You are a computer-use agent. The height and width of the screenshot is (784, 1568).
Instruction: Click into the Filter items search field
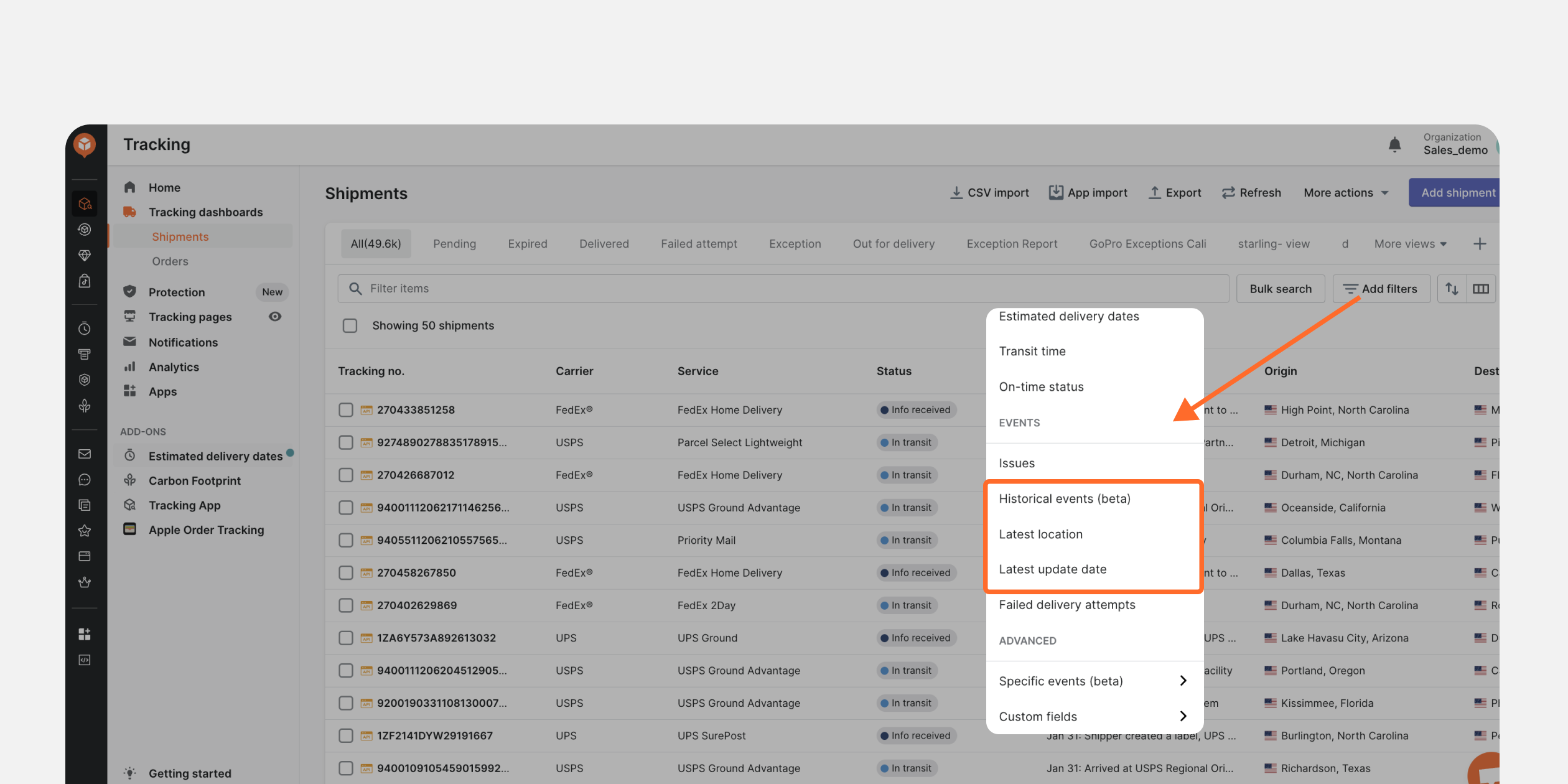coord(783,289)
